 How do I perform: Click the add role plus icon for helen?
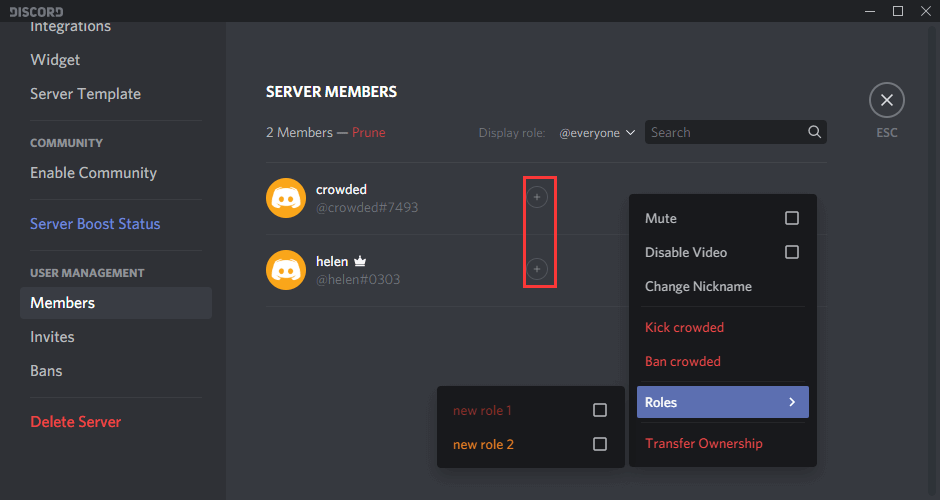coord(537,269)
